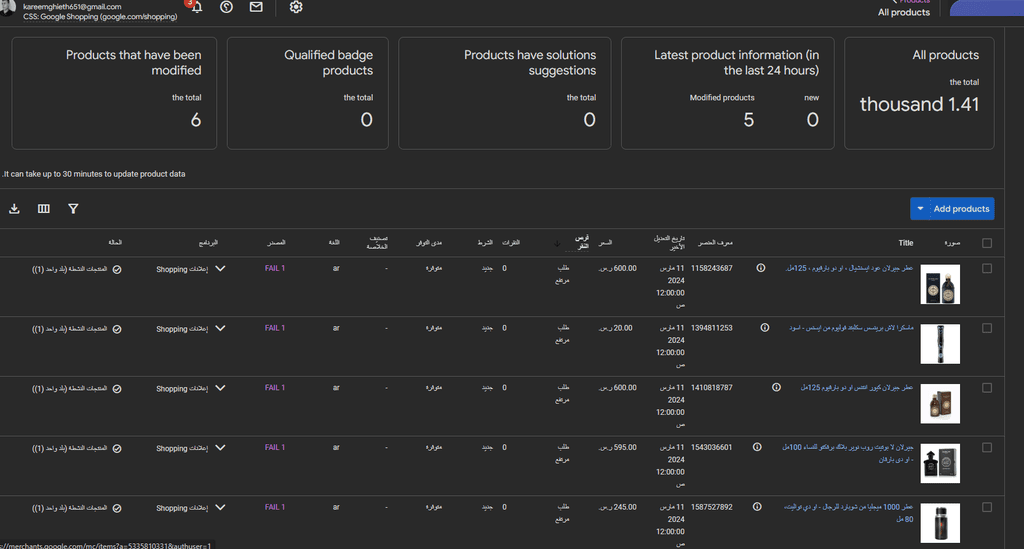This screenshot has width=1024, height=549.
Task: Expand the Shopping program chevron for item 1394811253
Action: pyautogui.click(x=220, y=328)
